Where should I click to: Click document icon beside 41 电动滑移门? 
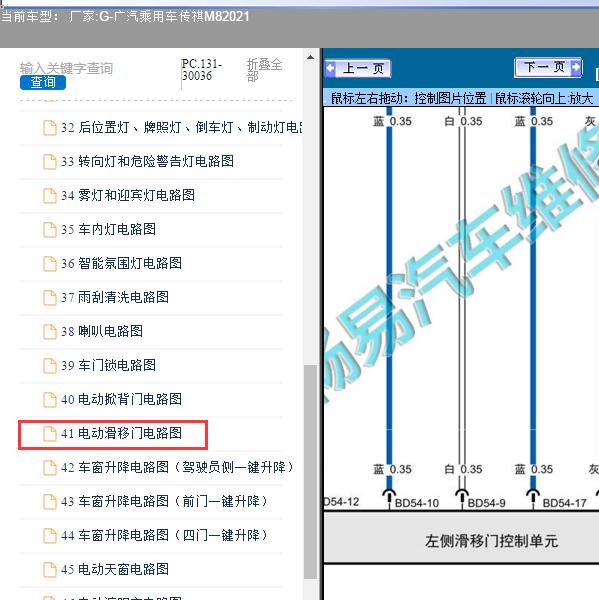click(x=50, y=434)
